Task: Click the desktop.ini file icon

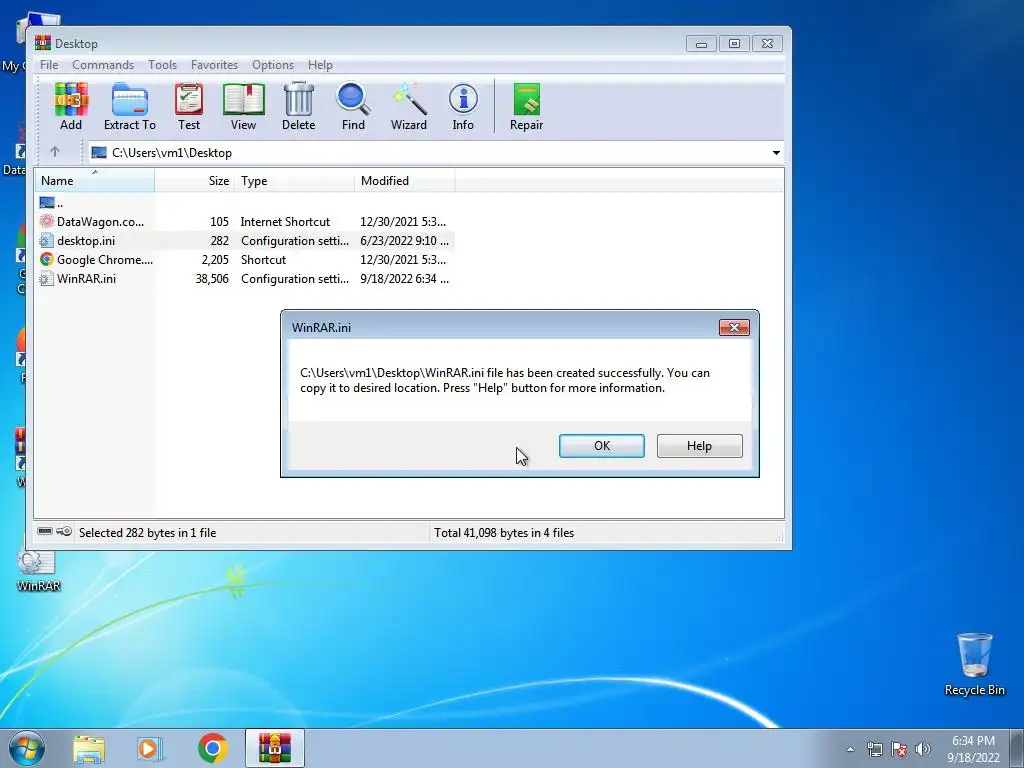Action: pyautogui.click(x=46, y=240)
